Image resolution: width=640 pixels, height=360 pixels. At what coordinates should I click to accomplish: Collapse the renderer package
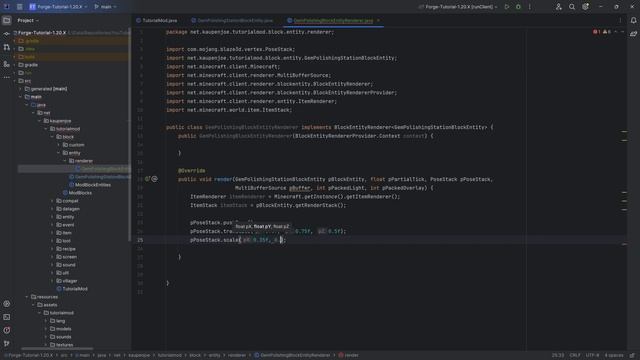(x=65, y=161)
